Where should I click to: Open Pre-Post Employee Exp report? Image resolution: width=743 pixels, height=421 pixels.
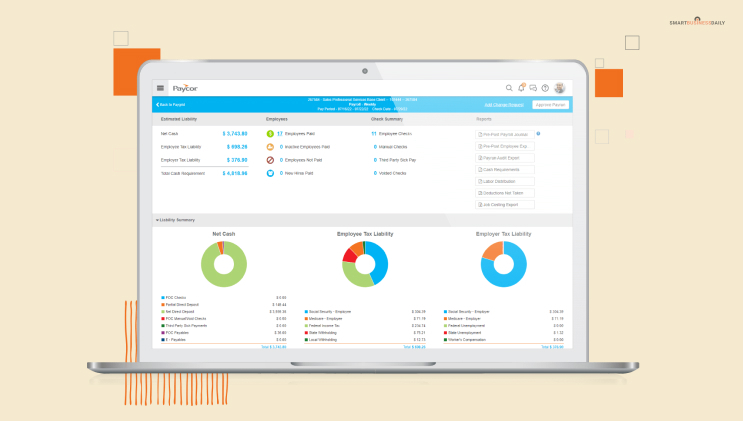point(505,146)
